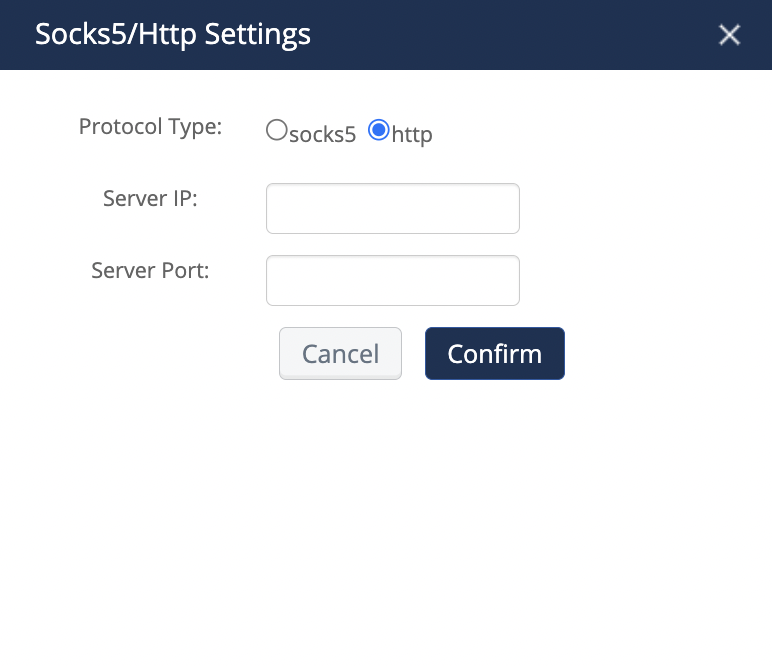This screenshot has width=772, height=666.
Task: Click the socks5 option label text
Action: 322,134
